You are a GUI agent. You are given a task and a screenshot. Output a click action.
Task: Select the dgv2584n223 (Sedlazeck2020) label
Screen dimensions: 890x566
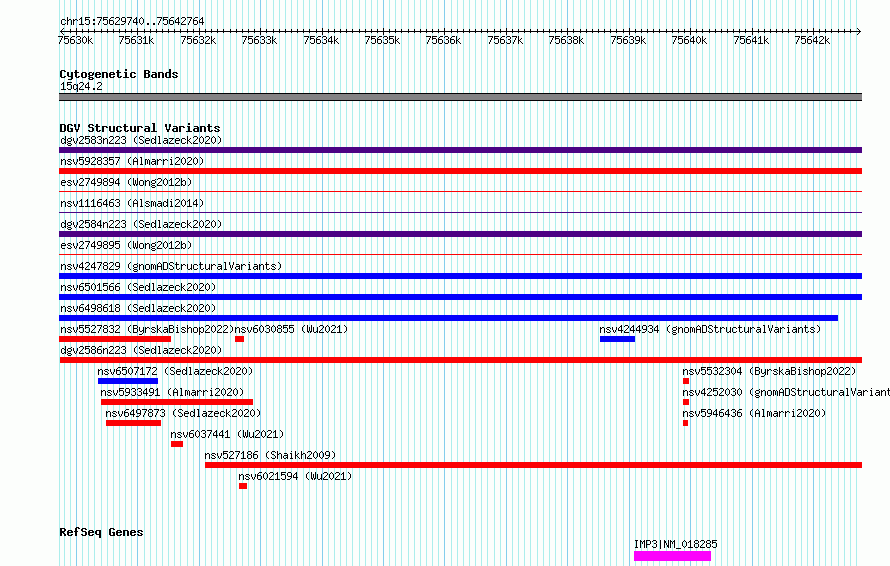[141, 224]
